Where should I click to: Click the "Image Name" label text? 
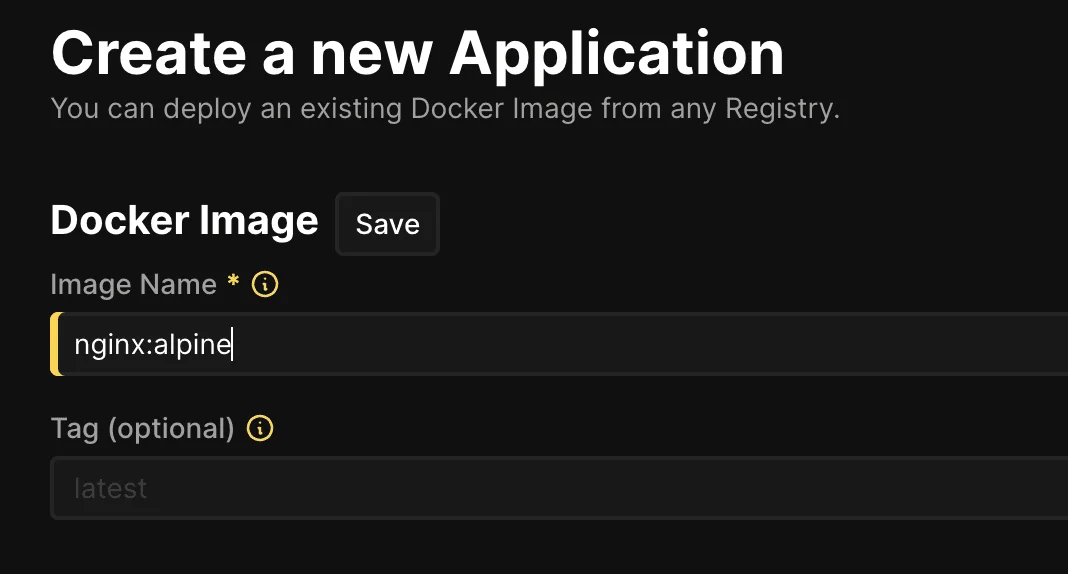[133, 285]
